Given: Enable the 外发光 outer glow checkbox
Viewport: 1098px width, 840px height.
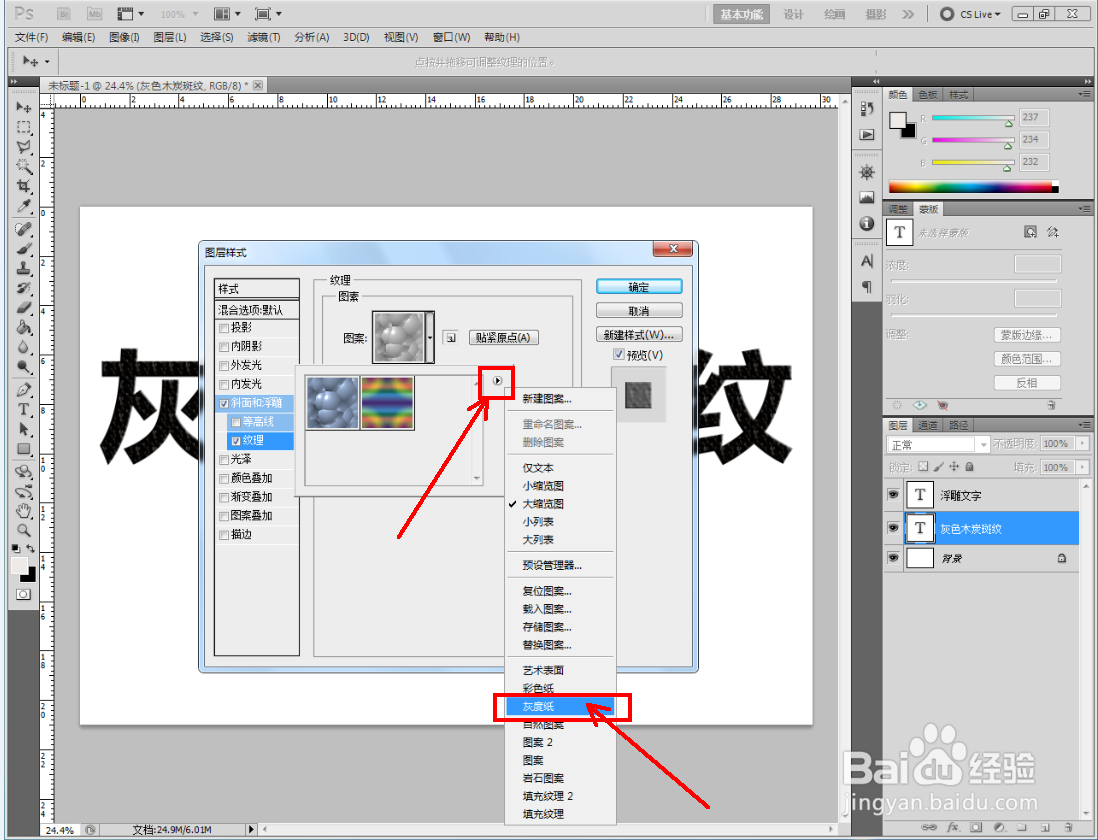Looking at the screenshot, I should click(224, 365).
